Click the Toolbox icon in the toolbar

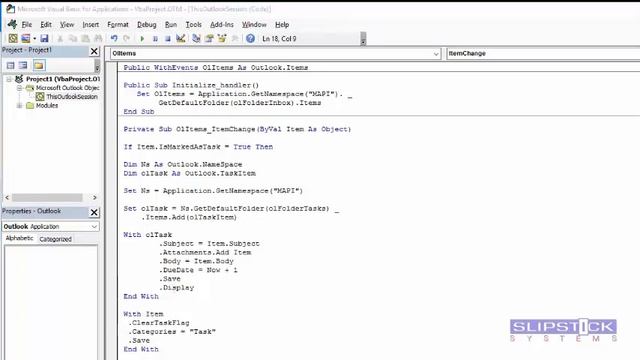coord(235,38)
